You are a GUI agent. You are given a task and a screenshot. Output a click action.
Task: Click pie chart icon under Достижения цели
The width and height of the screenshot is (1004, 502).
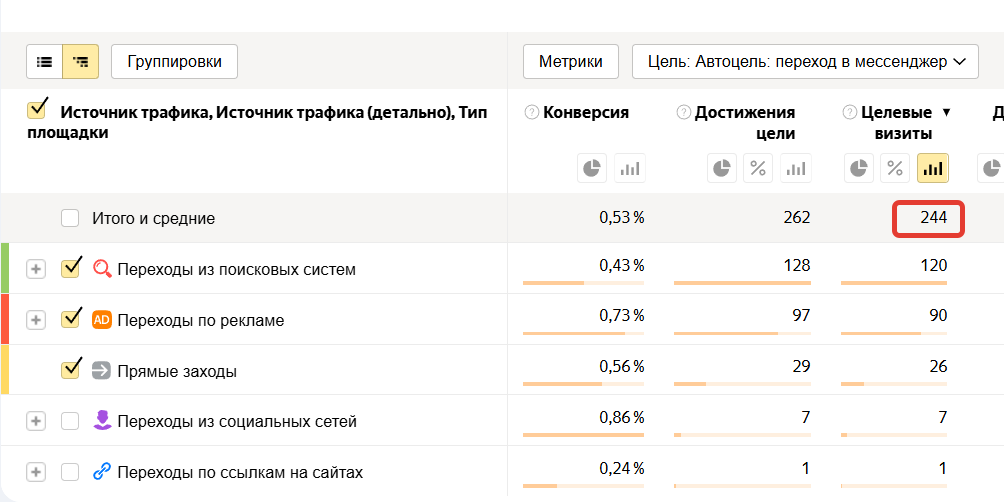point(721,168)
